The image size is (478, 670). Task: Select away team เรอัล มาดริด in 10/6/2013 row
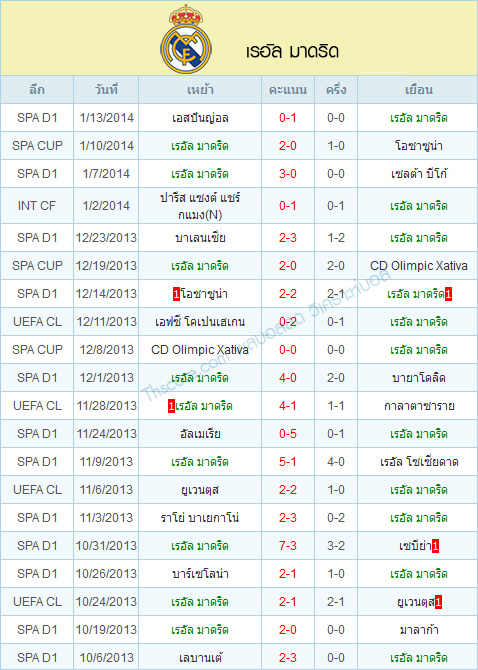[x=418, y=658]
